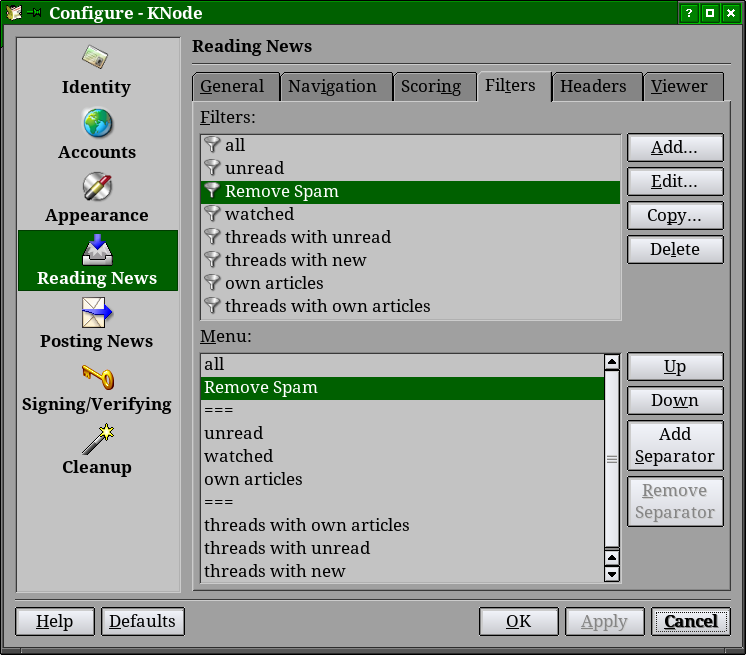Click the Menu list scrollbar up arrow at top

pyautogui.click(x=612, y=362)
